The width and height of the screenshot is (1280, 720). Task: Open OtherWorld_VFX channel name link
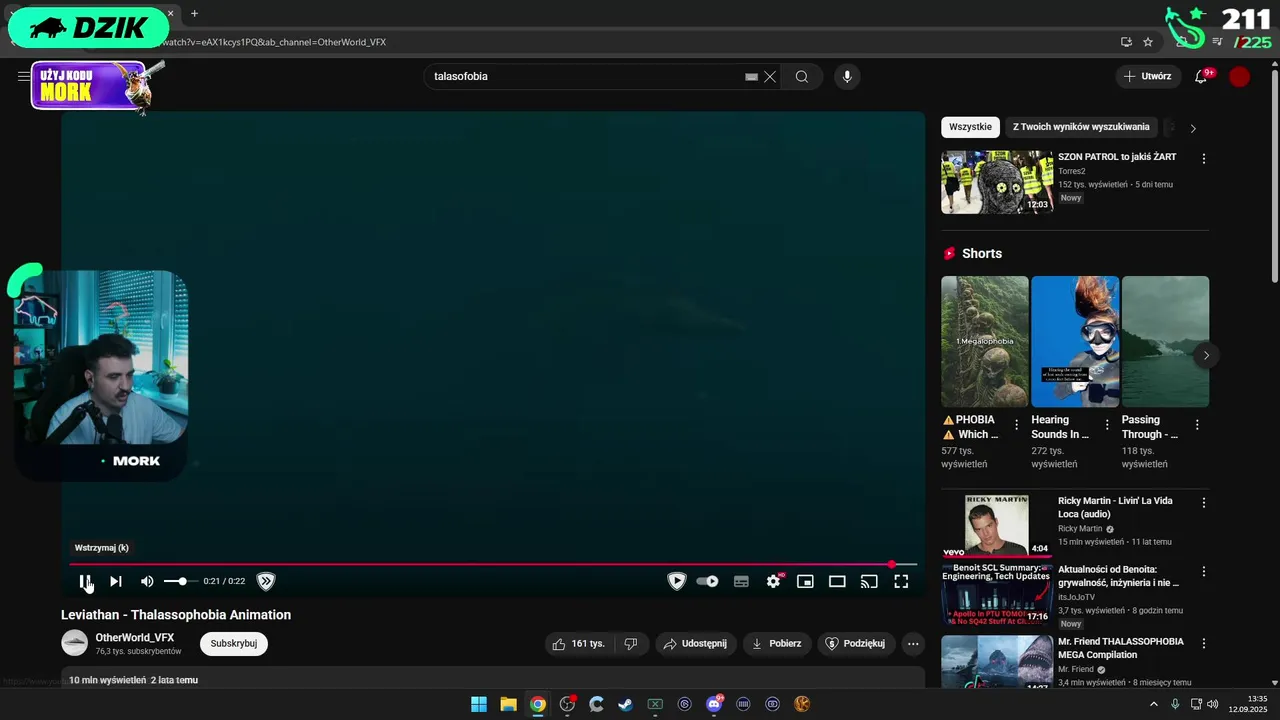click(x=135, y=637)
